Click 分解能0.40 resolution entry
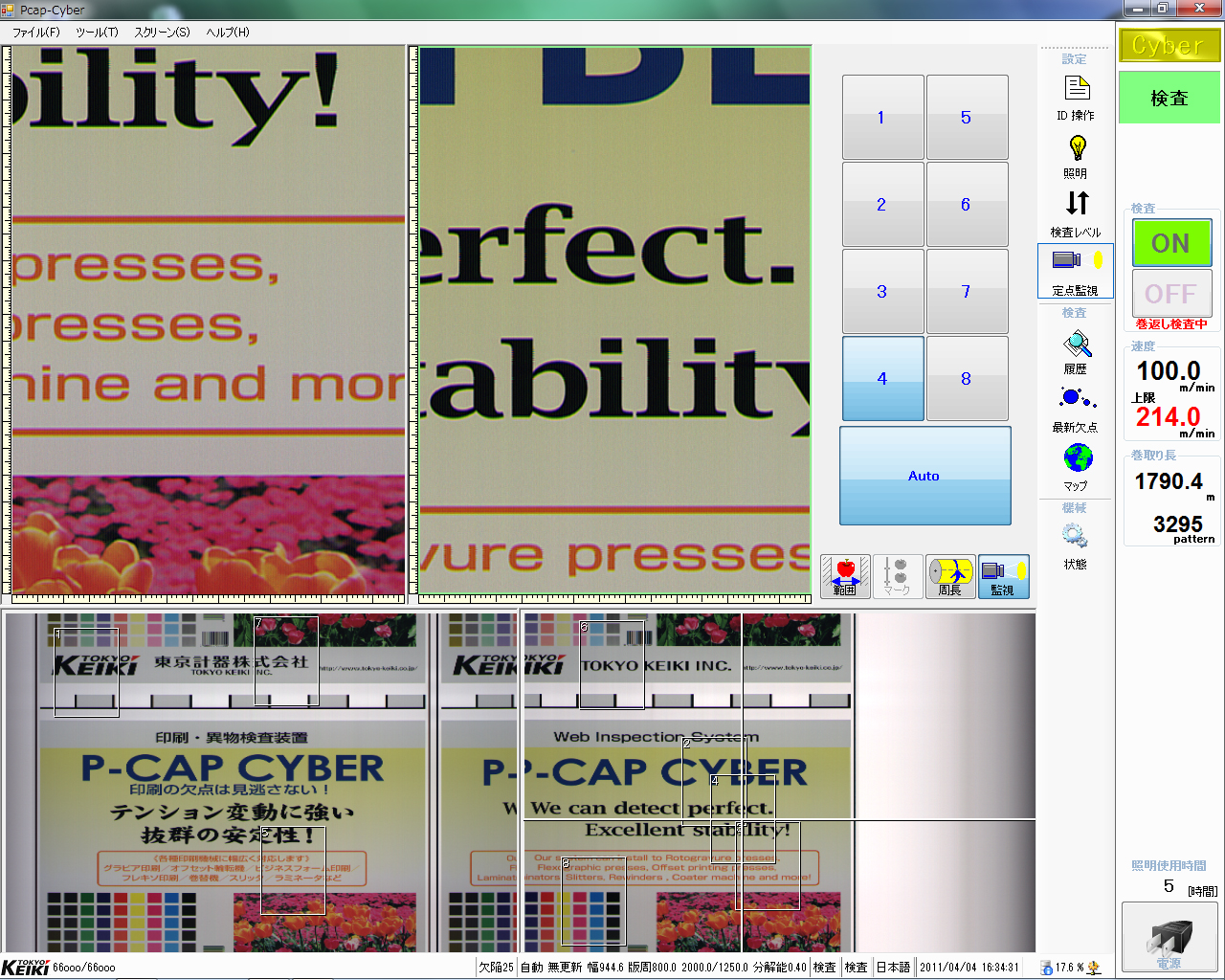1225x980 pixels. (780, 968)
